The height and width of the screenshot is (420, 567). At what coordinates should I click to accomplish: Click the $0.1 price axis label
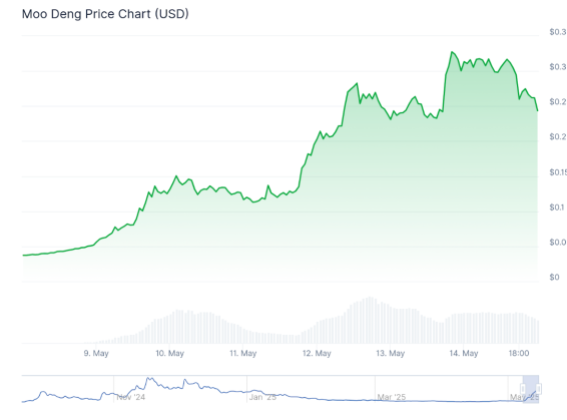pos(557,207)
